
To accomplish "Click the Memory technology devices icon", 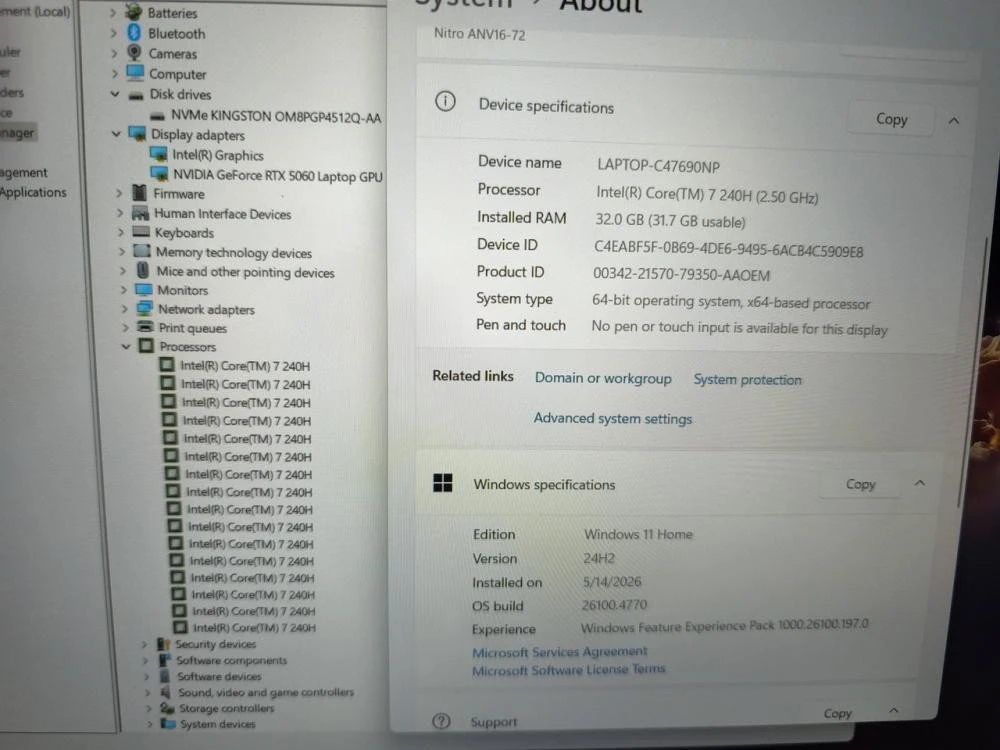I will (x=142, y=251).
